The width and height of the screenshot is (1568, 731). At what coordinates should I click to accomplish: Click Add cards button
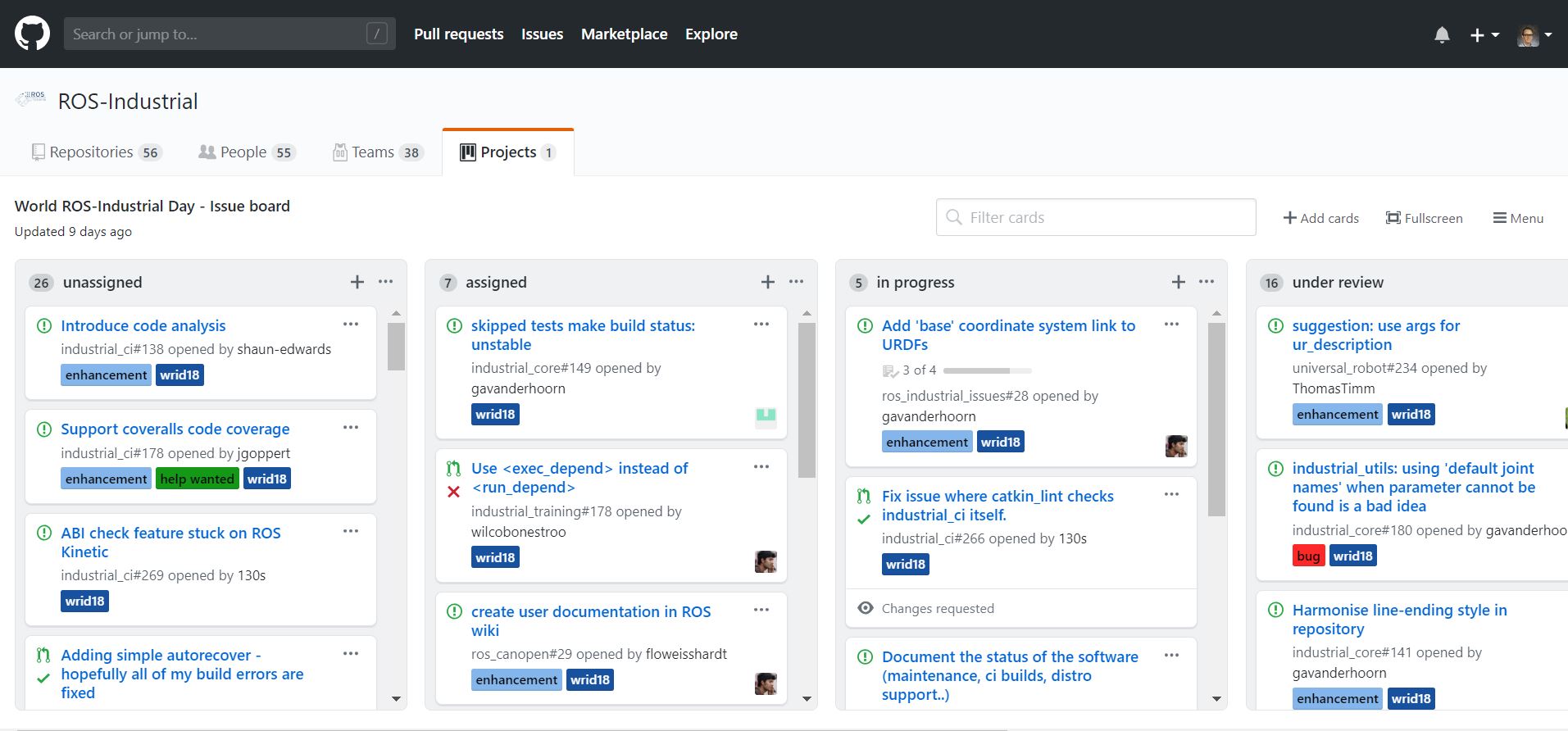1320,218
